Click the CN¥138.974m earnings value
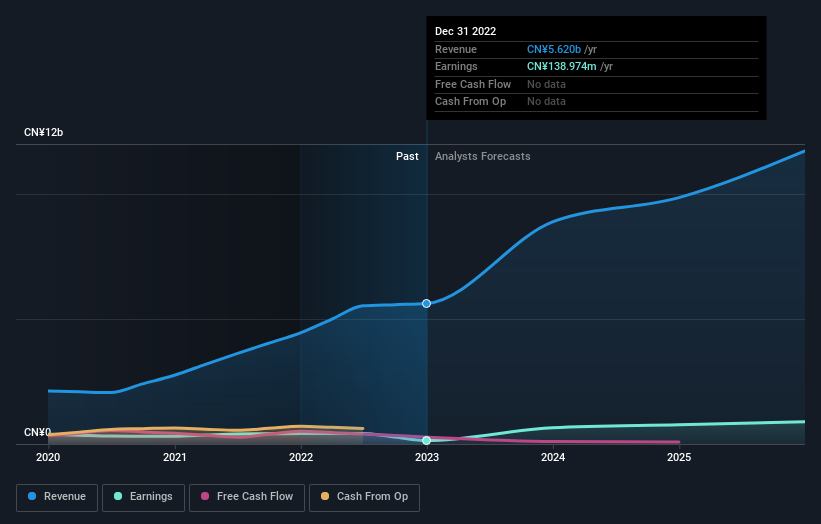 coord(562,66)
